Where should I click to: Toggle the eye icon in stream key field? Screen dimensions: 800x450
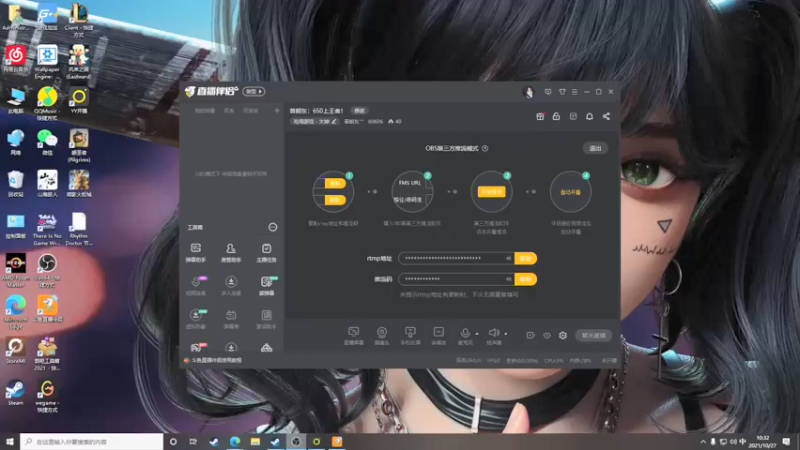[508, 279]
